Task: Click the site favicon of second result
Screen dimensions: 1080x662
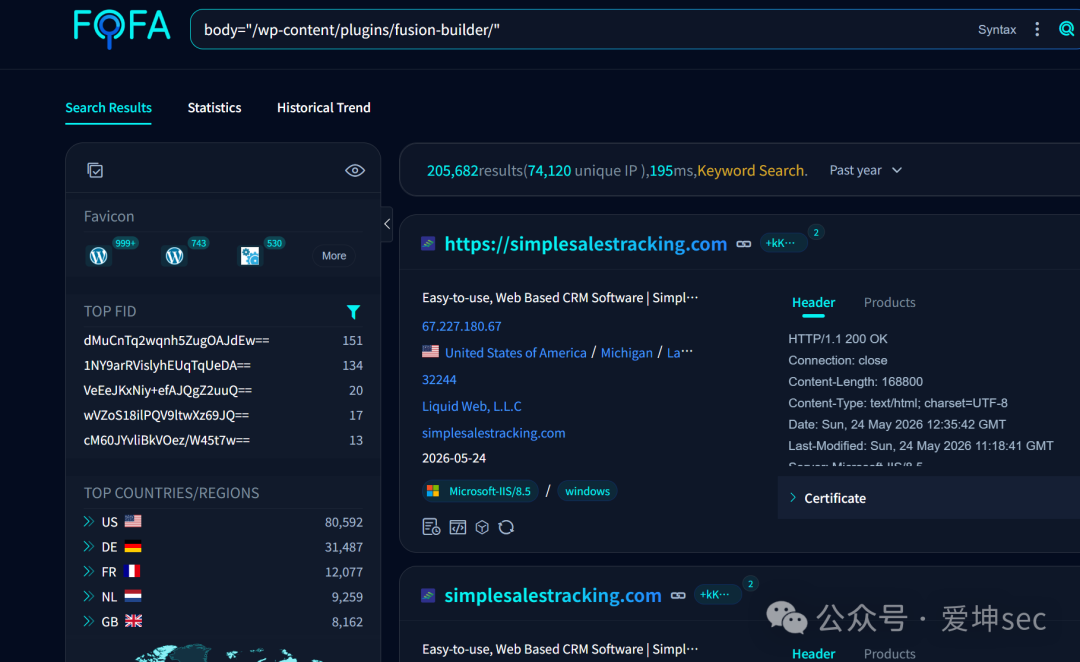Action: coord(428,594)
